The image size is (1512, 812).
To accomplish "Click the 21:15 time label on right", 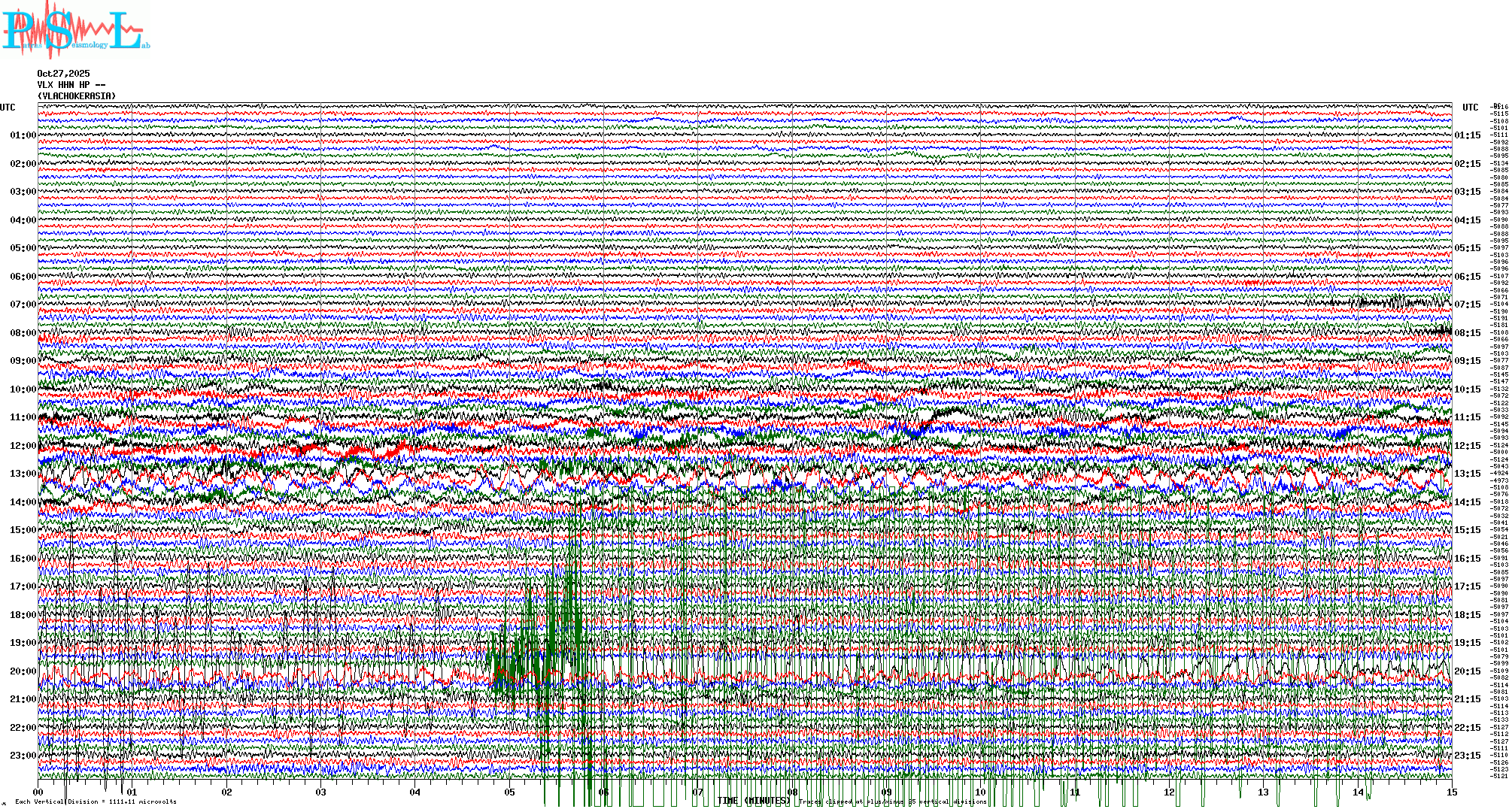I will (1467, 699).
